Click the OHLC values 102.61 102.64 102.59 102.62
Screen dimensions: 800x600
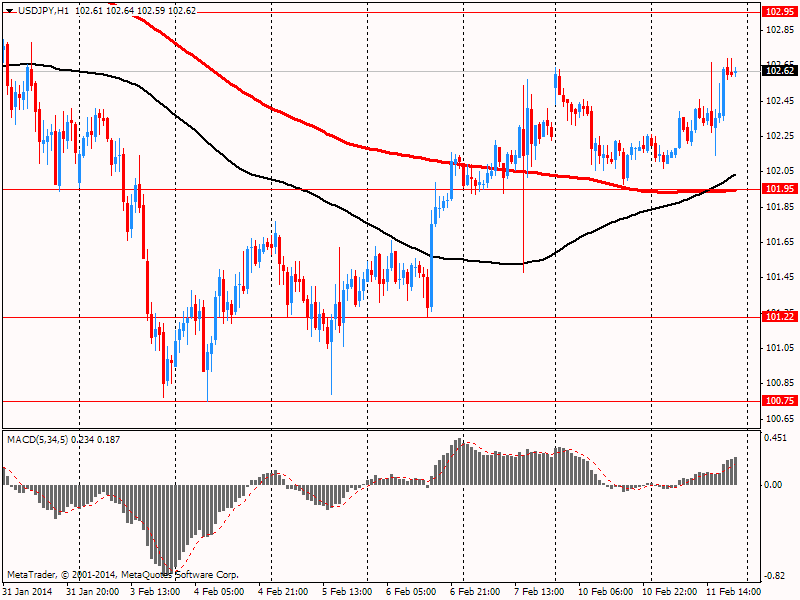[136, 11]
